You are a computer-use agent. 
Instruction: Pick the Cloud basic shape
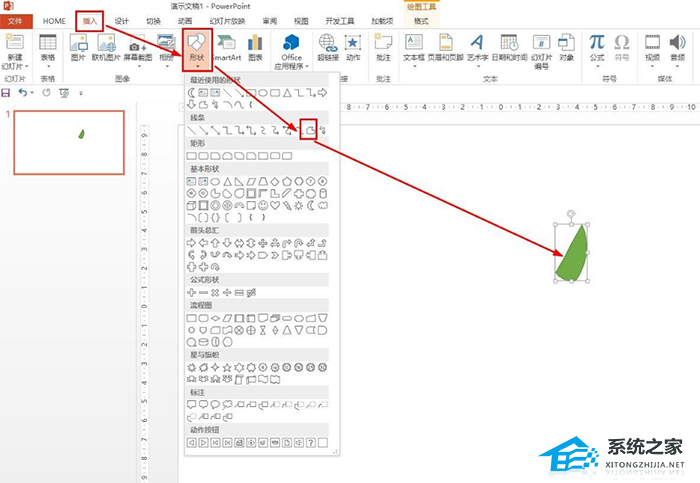click(x=323, y=205)
